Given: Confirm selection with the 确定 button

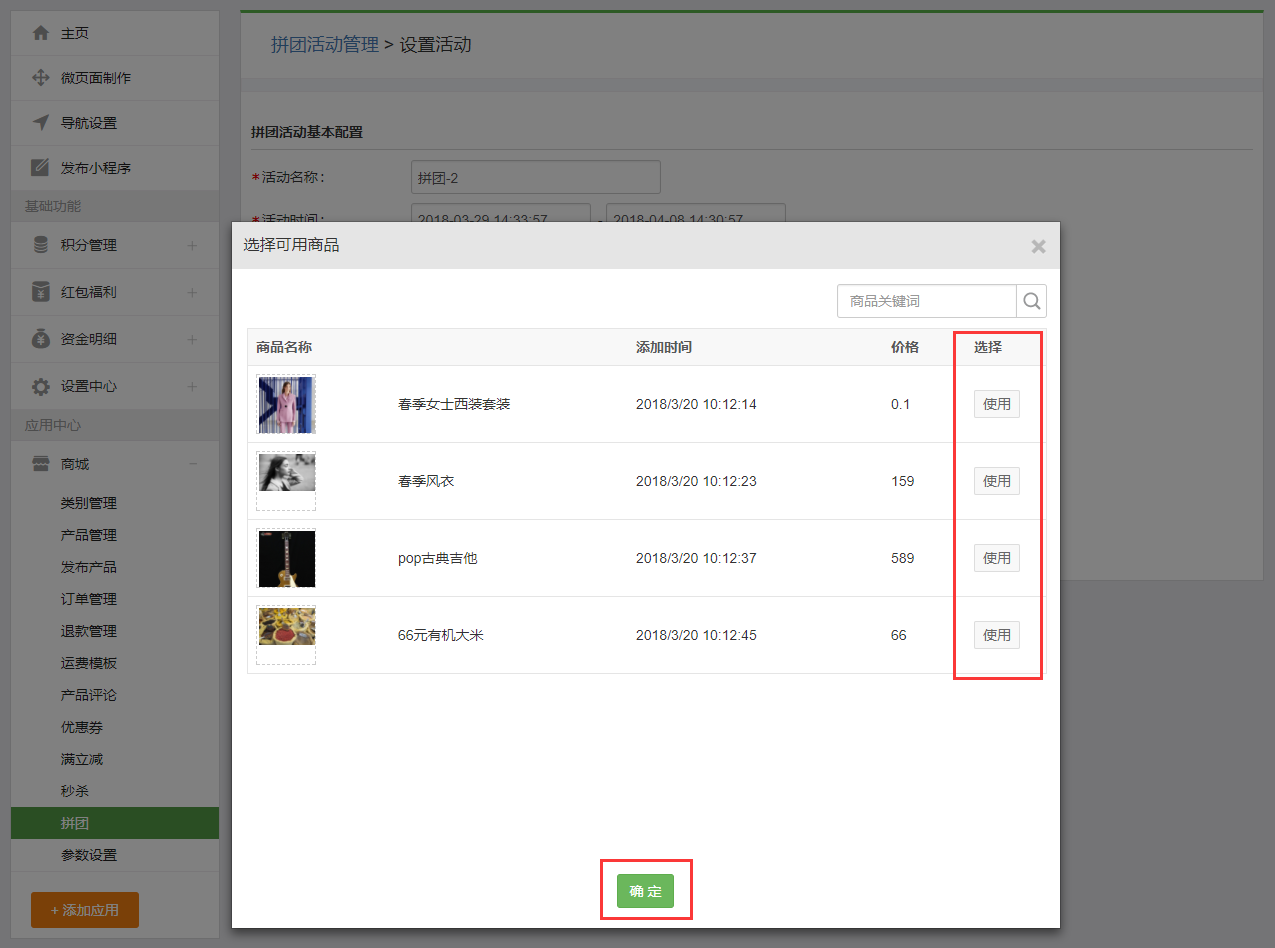Looking at the screenshot, I should click(x=645, y=891).
